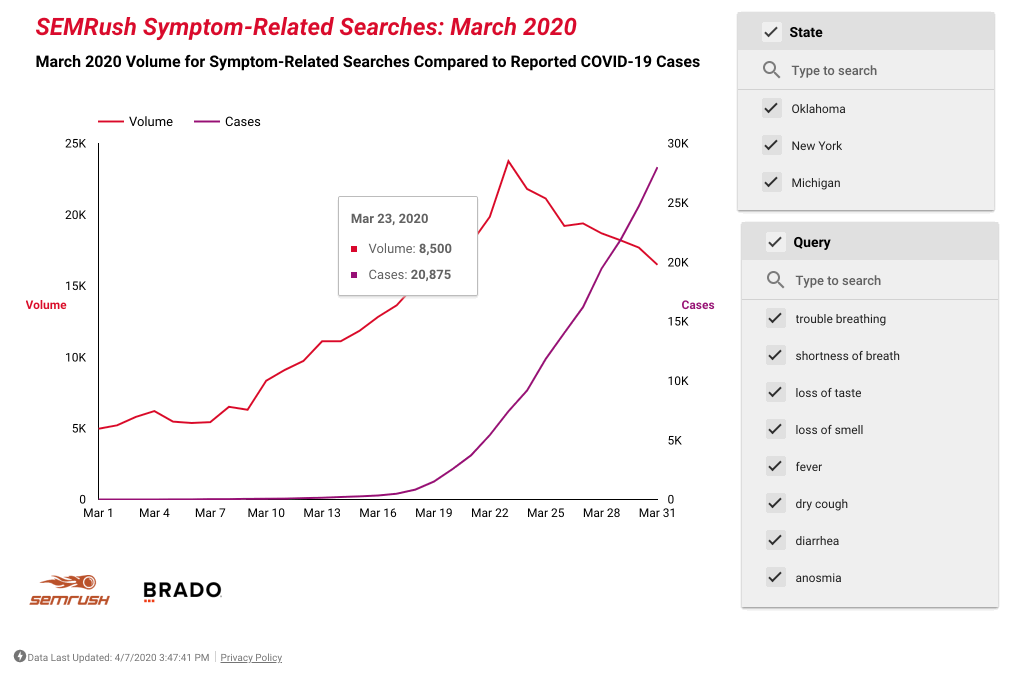Deselect the trouble breathing query

coord(775,318)
